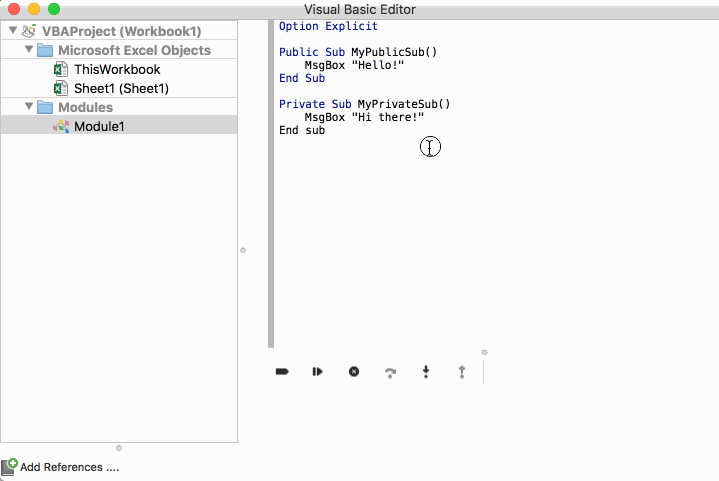719x481 pixels.
Task: Click the splitter handle below project pane
Action: (119, 448)
